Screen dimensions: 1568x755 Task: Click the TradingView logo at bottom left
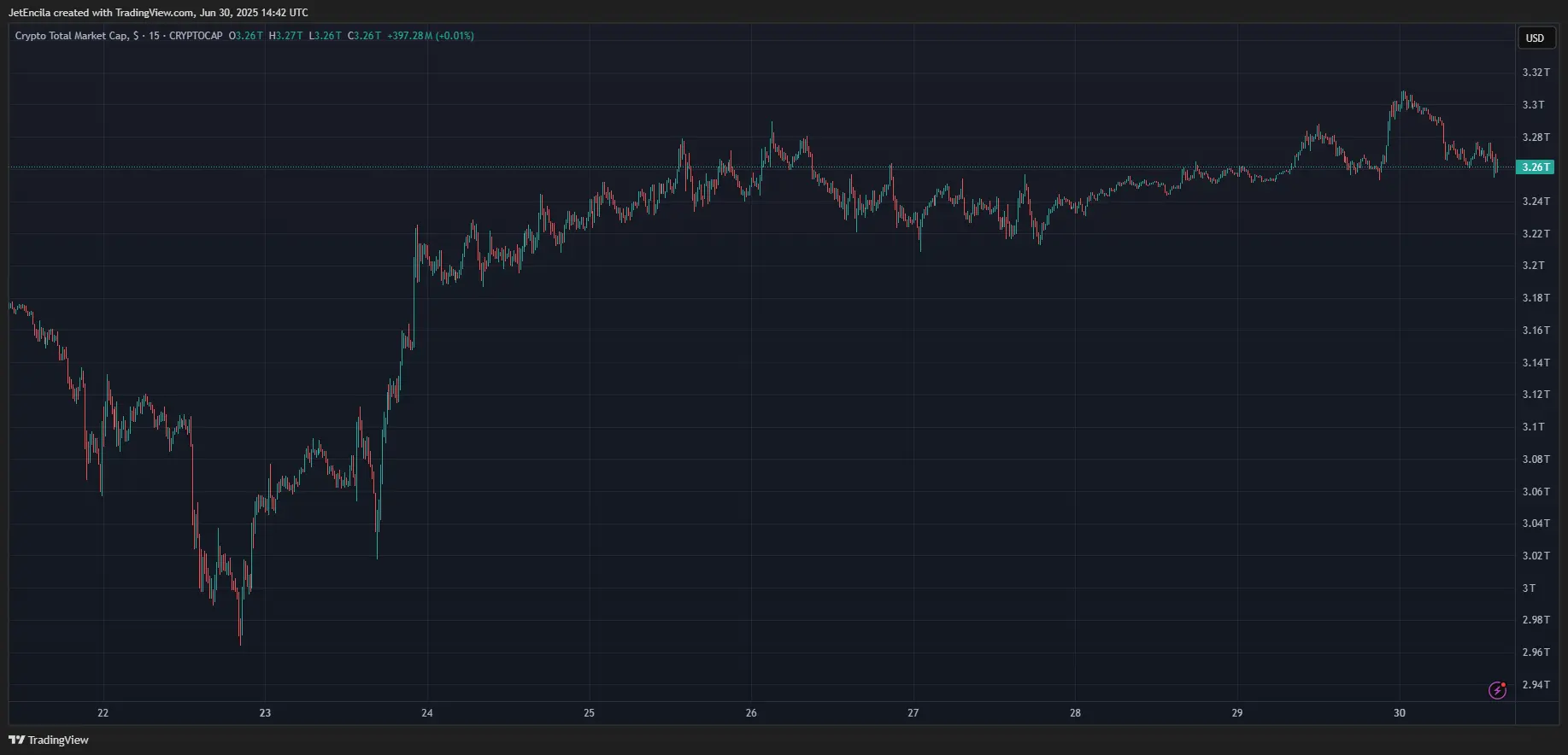pos(49,740)
